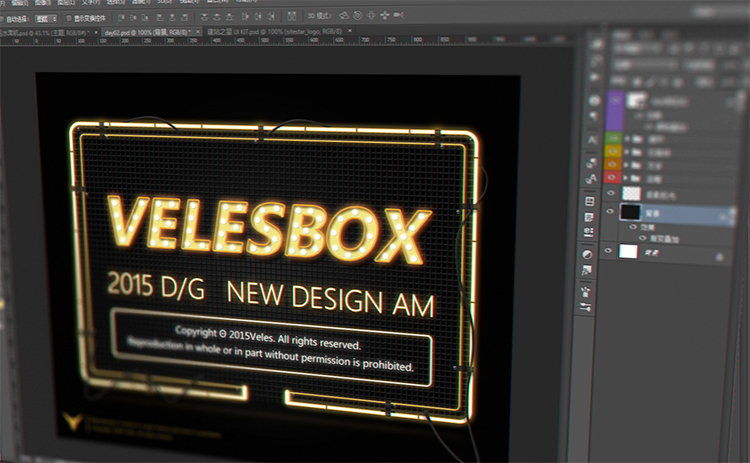Open the auto-select 图层 dropdown

(46, 19)
